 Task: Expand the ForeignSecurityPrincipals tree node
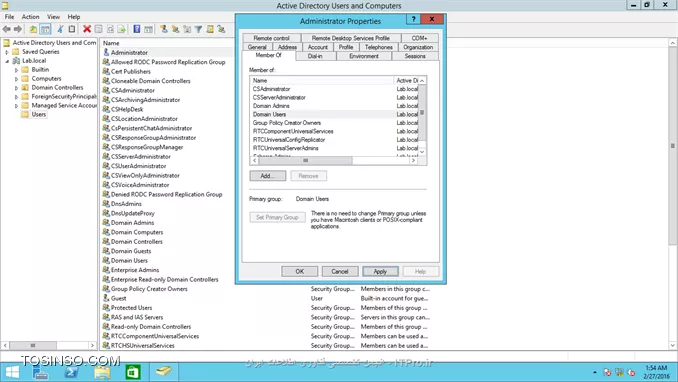click(x=16, y=97)
